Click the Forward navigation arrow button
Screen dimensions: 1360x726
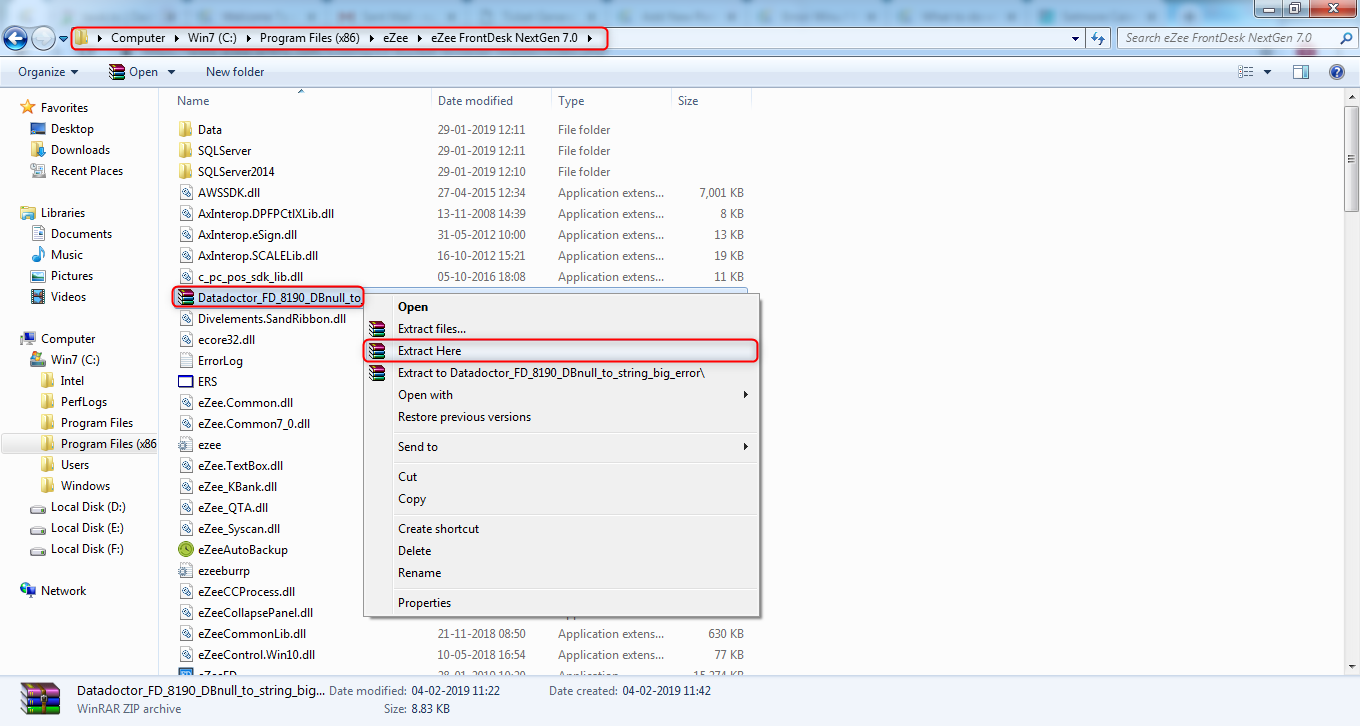(43, 39)
